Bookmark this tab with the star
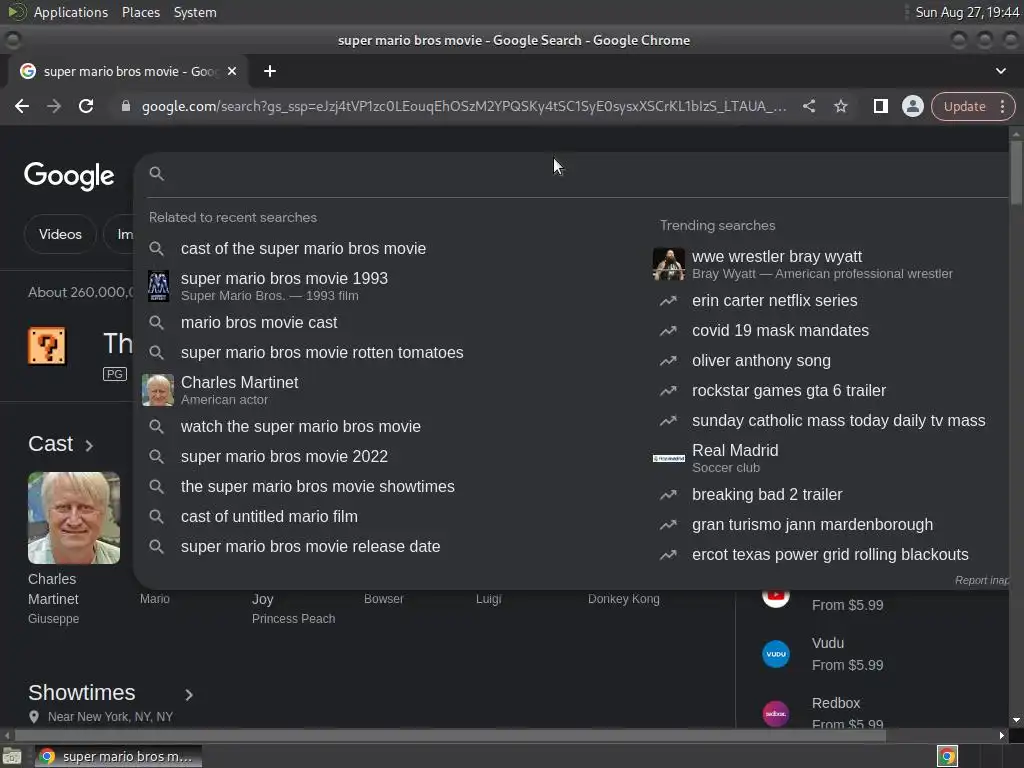 point(840,106)
